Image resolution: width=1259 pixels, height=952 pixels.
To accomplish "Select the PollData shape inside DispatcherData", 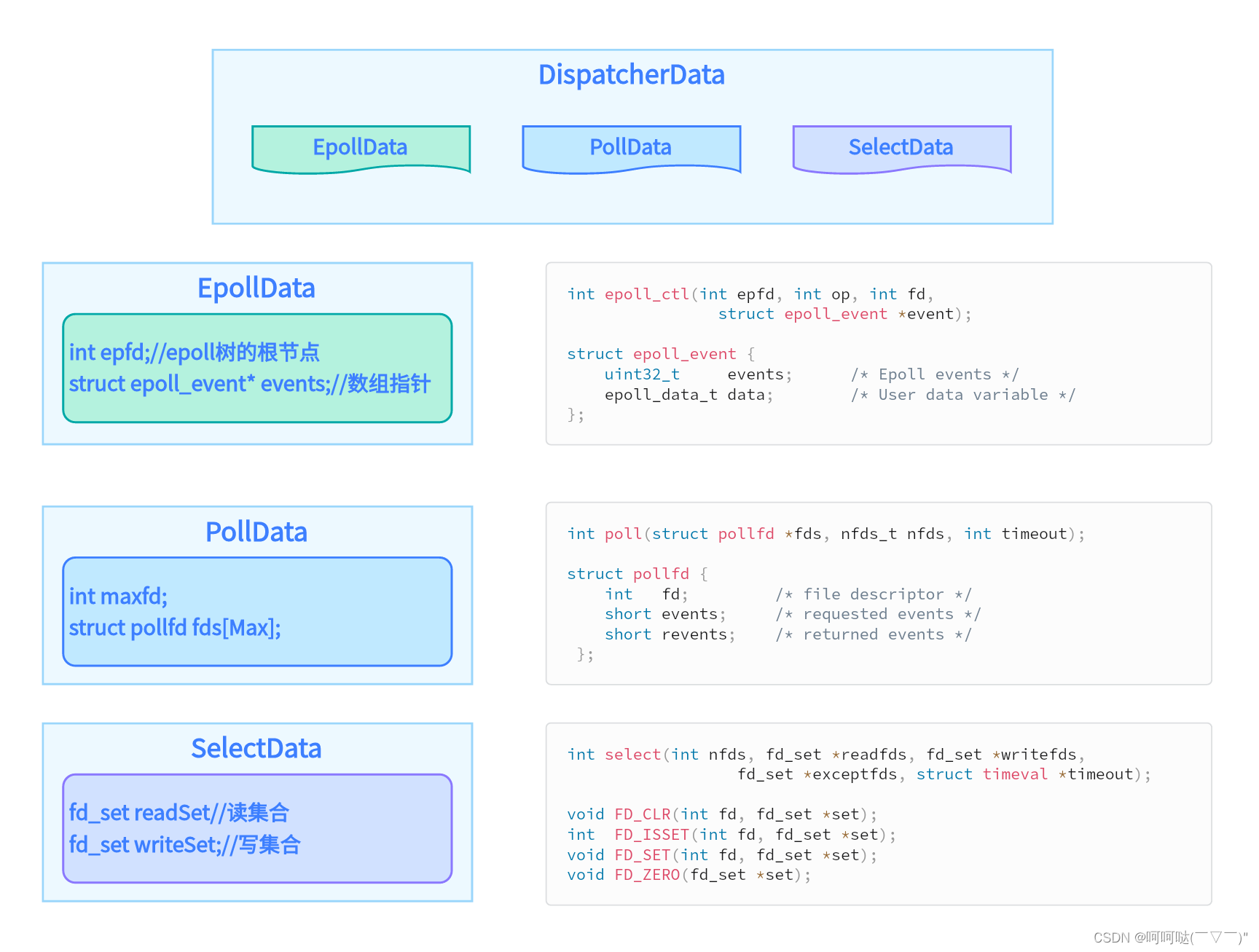I will (x=629, y=148).
